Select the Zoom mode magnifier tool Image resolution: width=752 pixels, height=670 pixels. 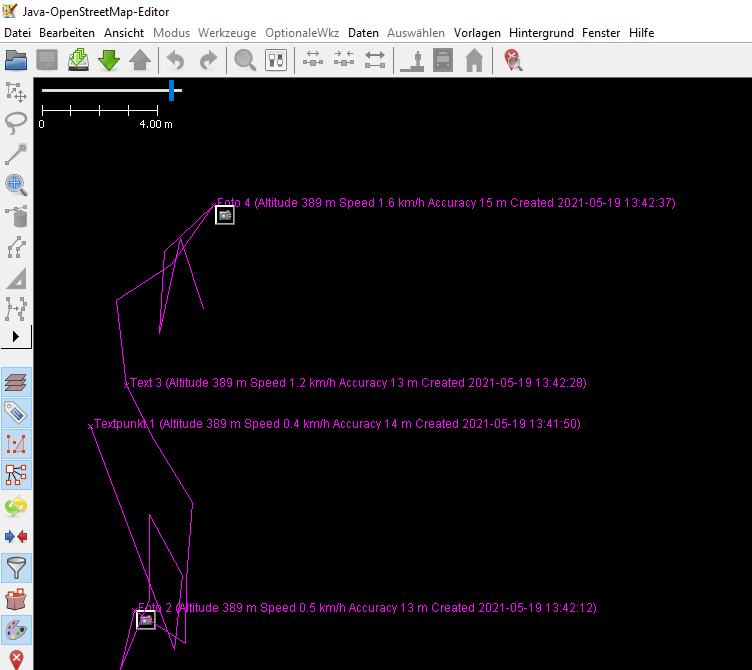click(x=16, y=183)
